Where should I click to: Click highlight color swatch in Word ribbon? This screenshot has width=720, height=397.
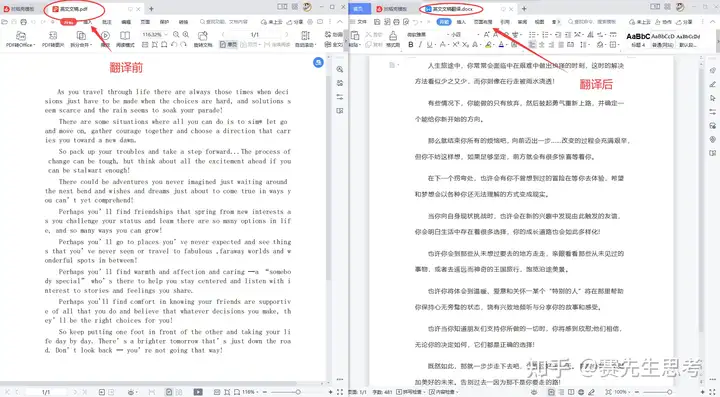pos(489,45)
